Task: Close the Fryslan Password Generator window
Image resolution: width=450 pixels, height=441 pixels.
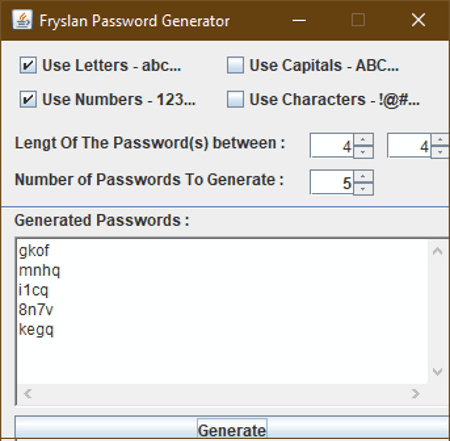Action: (x=418, y=20)
